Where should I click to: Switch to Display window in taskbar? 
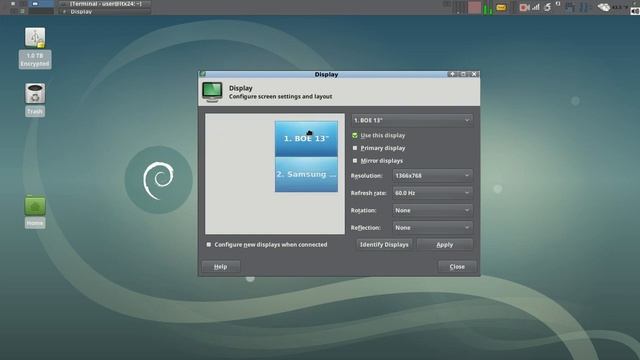coord(105,11)
